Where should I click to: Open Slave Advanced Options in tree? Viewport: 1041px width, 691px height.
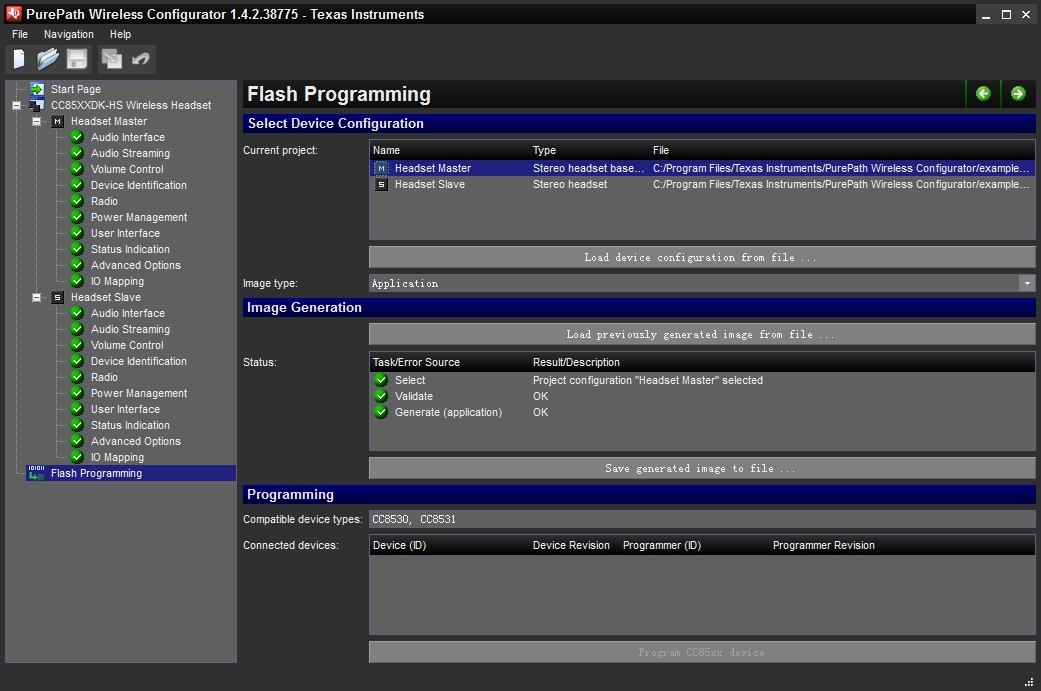(135, 441)
